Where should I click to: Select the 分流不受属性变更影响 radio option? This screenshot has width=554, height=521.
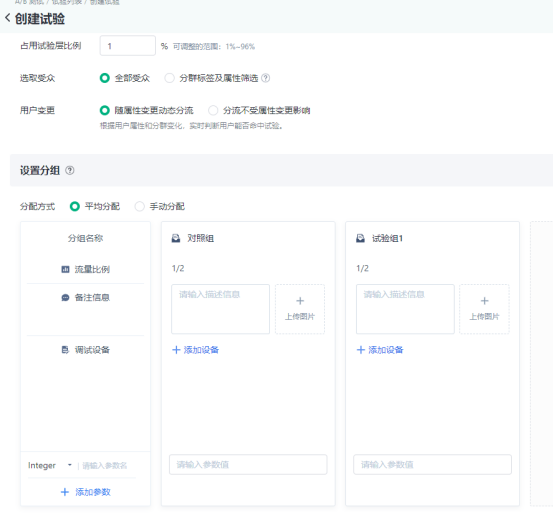(x=213, y=111)
